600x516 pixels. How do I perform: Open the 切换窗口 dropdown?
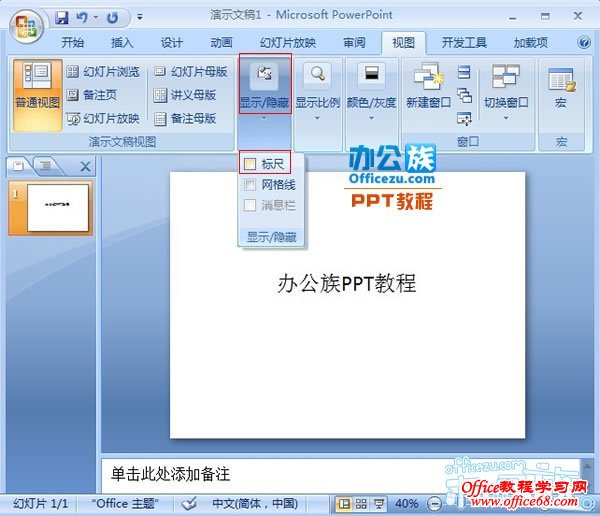pyautogui.click(x=506, y=92)
